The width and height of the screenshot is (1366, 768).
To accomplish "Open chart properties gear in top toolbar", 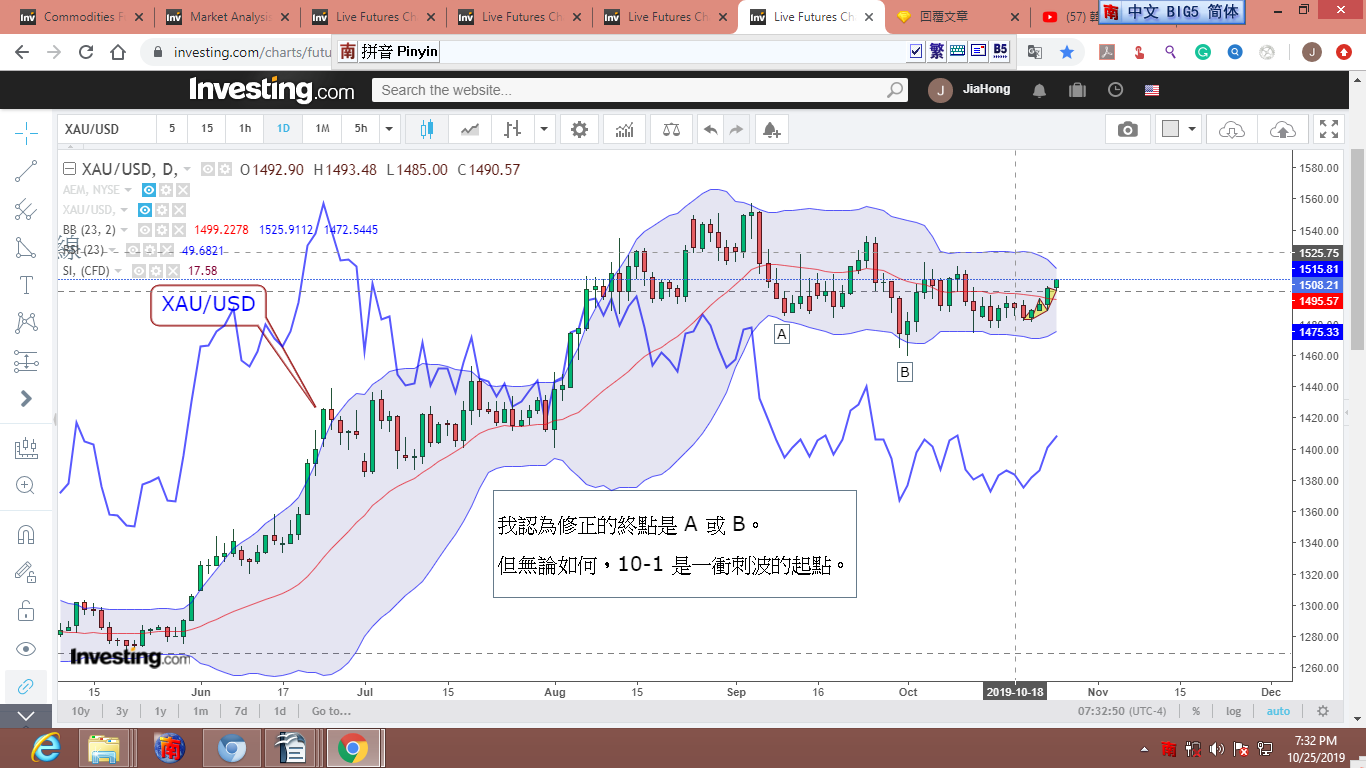I will [579, 129].
